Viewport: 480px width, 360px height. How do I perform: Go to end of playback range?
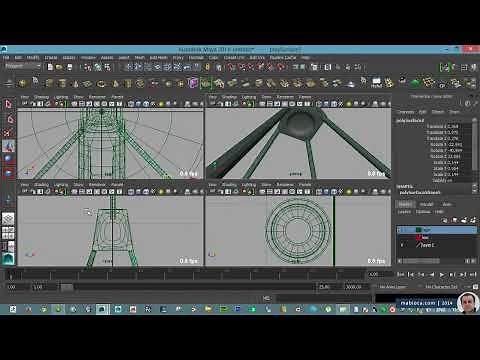click(473, 274)
